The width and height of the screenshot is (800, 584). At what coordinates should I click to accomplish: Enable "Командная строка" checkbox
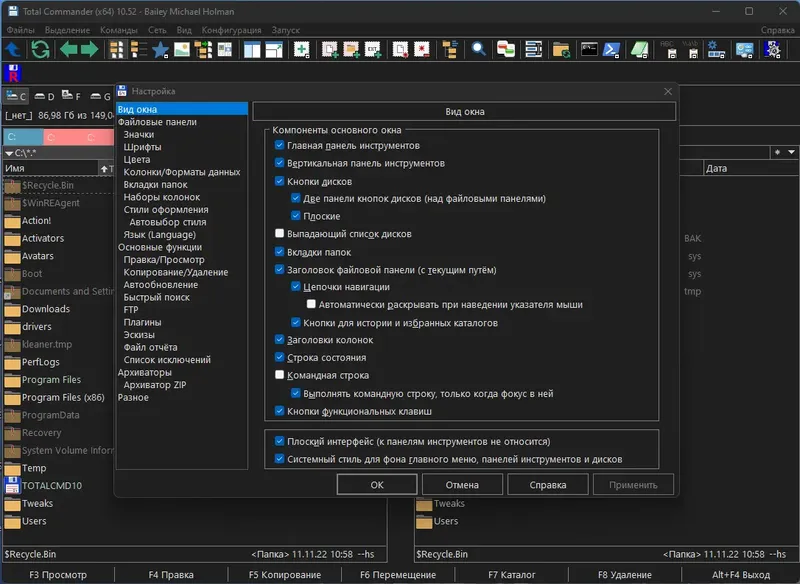(x=280, y=376)
